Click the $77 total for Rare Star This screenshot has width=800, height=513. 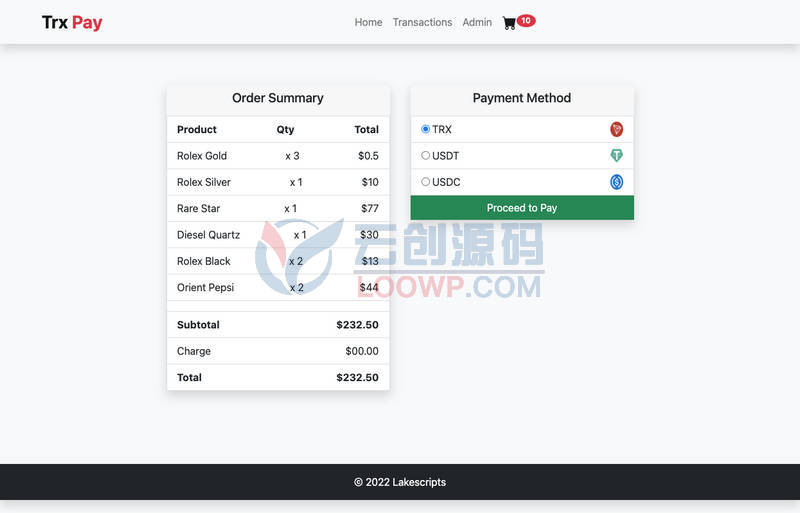click(369, 208)
